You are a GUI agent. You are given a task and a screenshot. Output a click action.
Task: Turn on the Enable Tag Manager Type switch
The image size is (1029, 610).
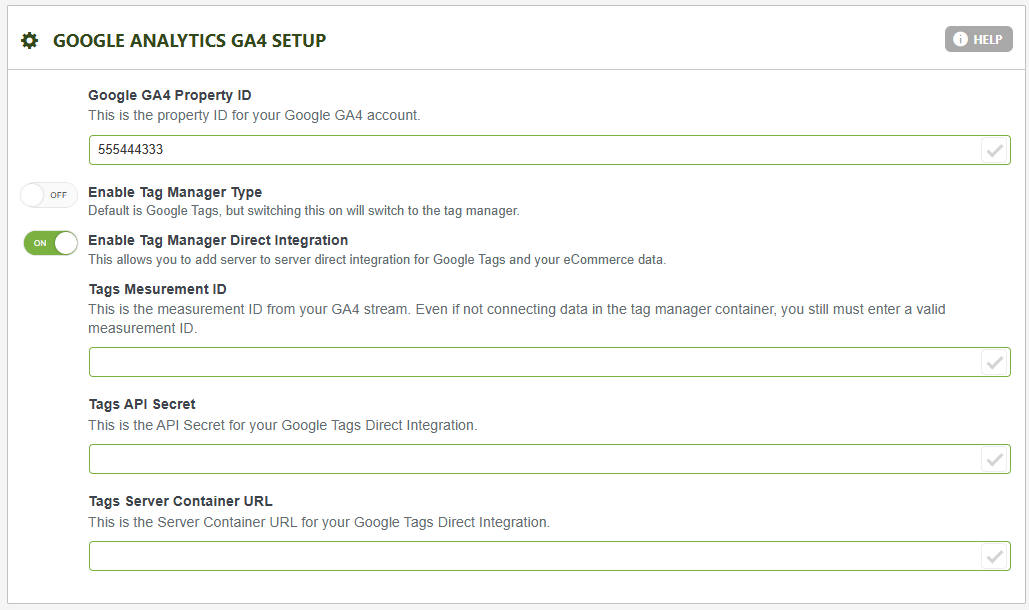49,195
